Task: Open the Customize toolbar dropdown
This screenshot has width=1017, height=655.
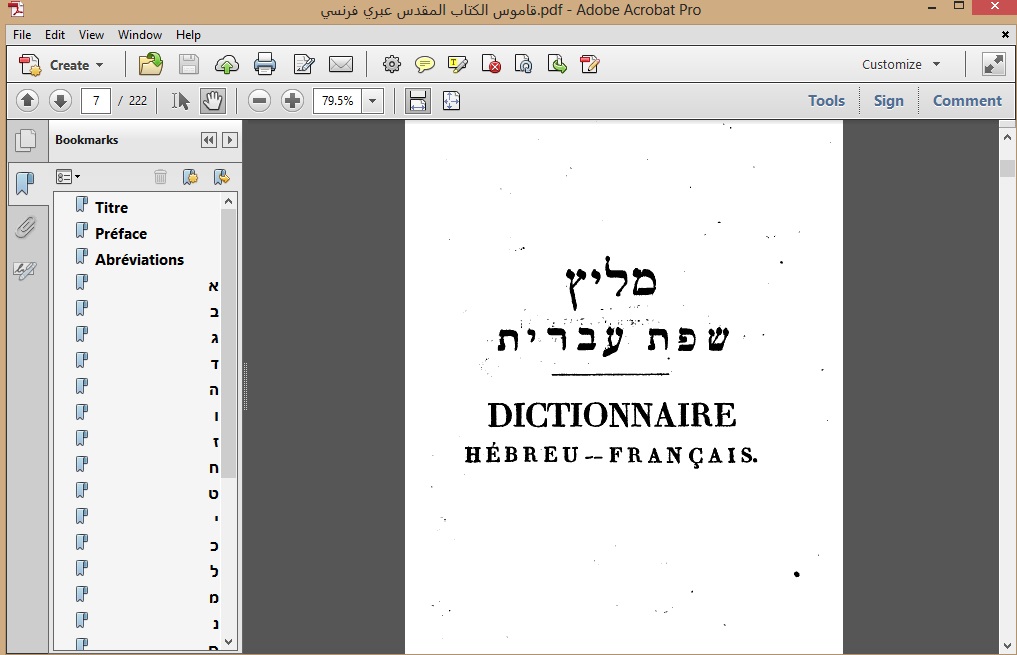Action: click(x=901, y=65)
